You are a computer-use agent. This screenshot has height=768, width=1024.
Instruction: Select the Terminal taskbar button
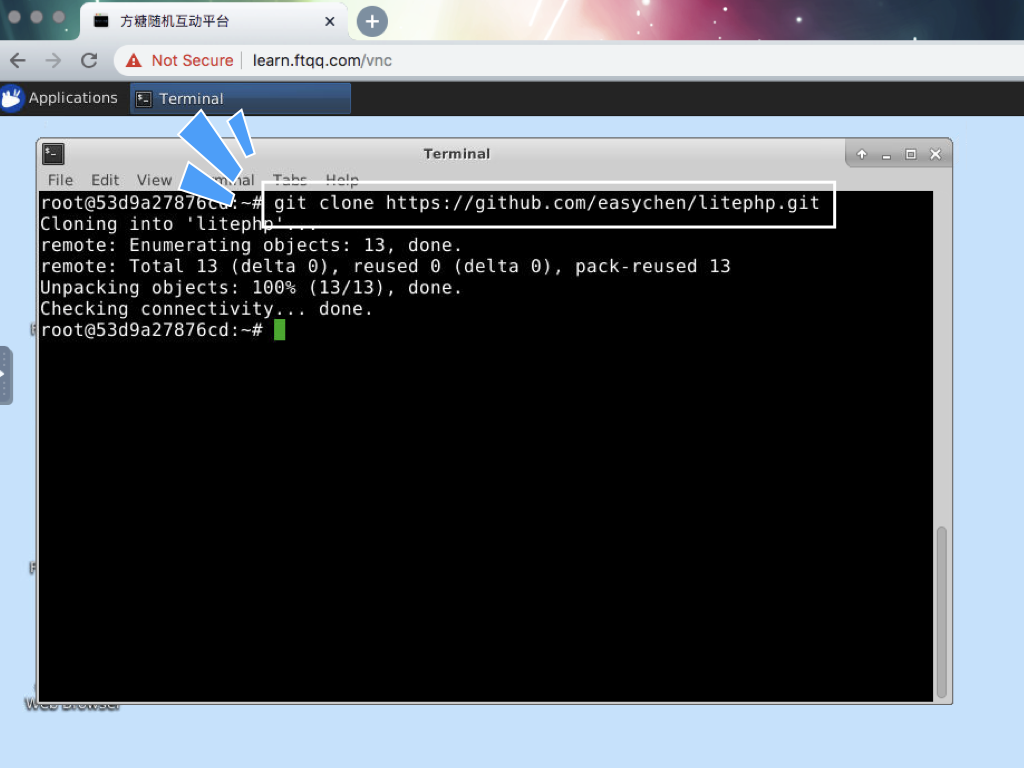click(240, 99)
